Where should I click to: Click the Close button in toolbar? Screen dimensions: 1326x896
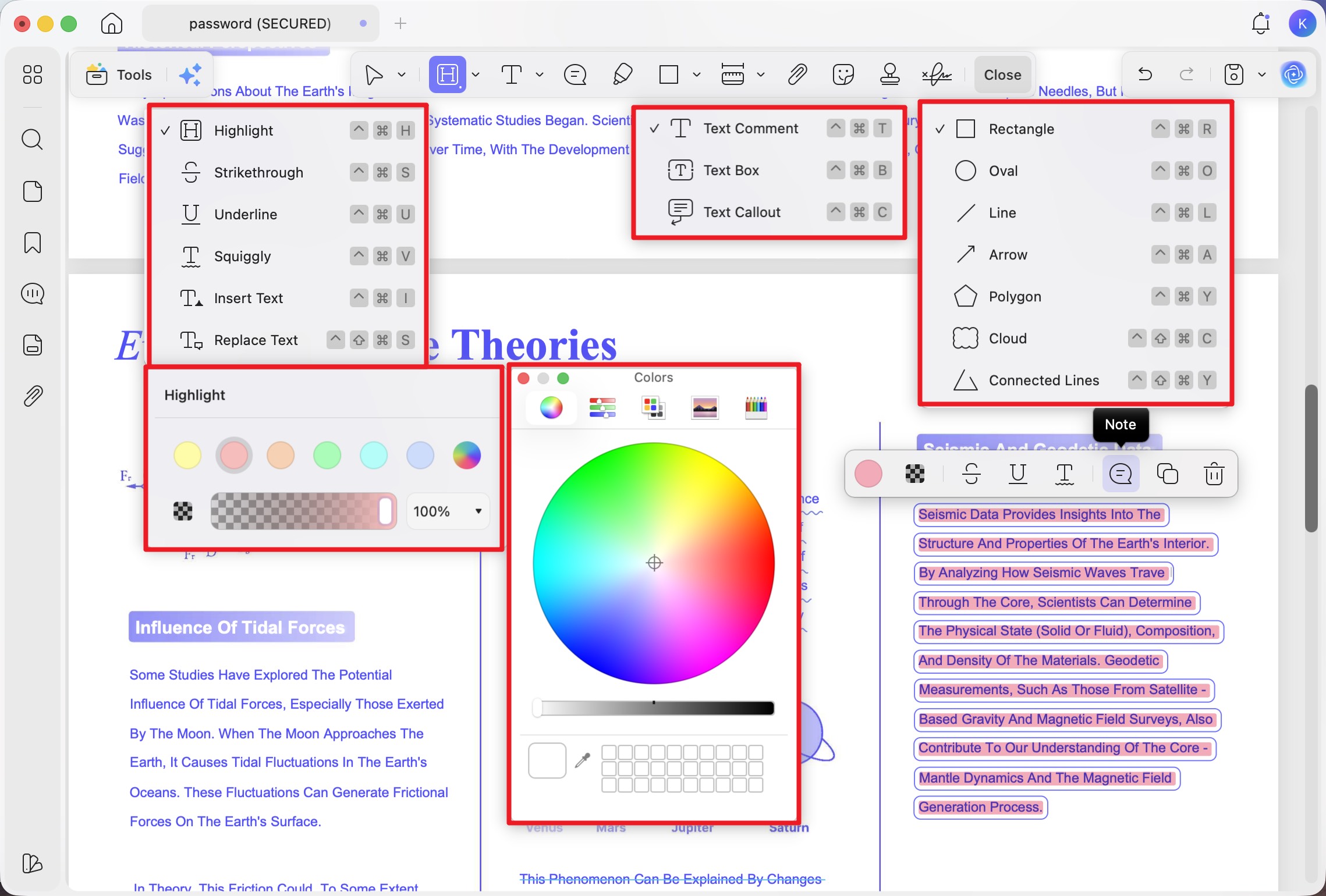1002,74
